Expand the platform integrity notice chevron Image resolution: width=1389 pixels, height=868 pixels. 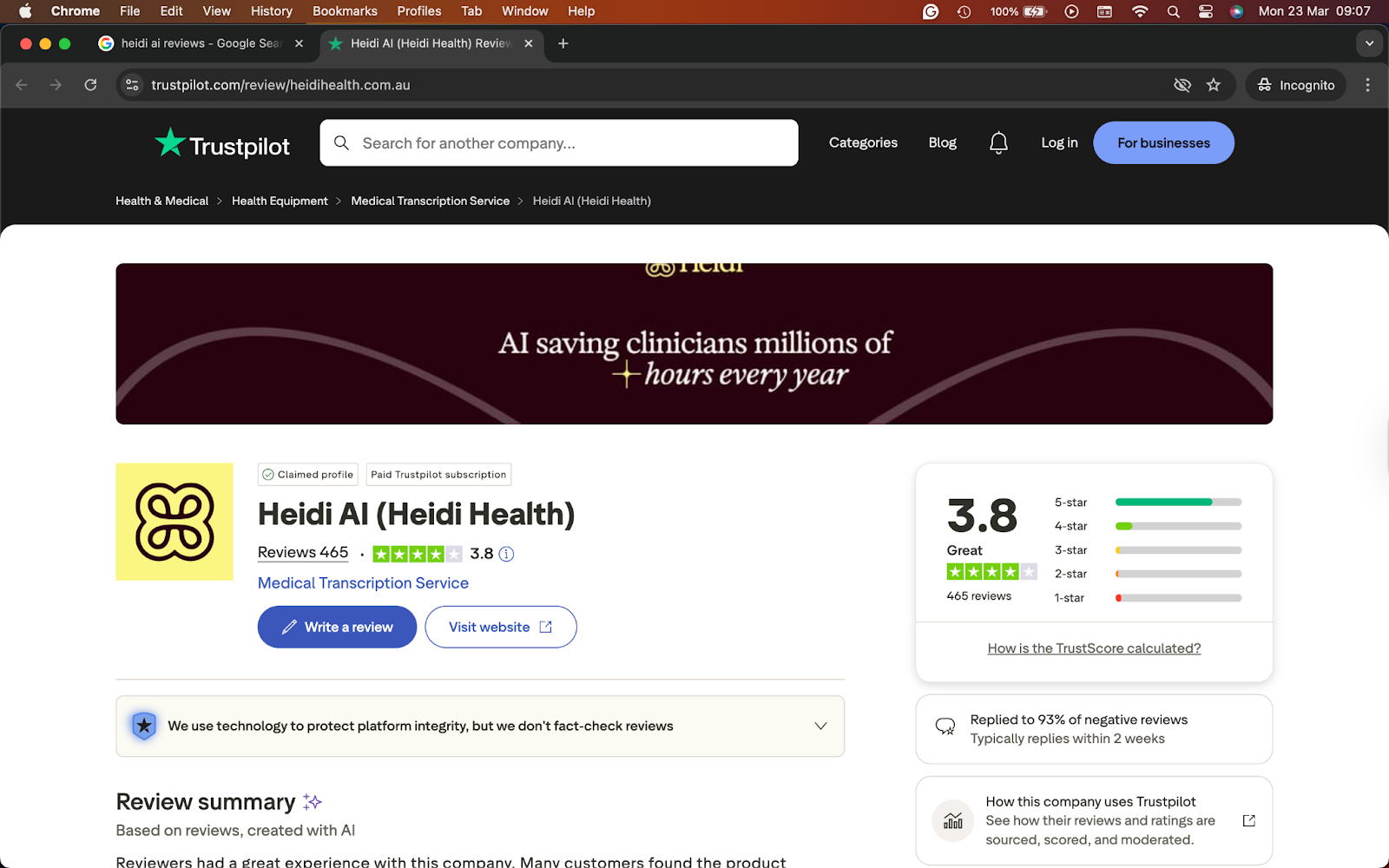[x=820, y=726]
